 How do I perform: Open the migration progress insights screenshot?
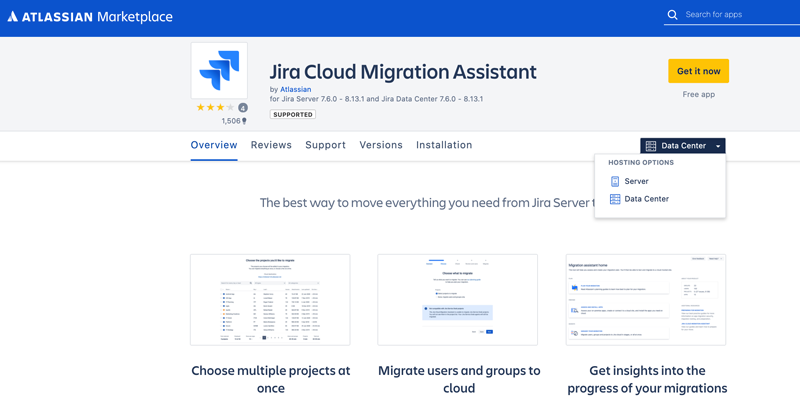[x=645, y=300]
